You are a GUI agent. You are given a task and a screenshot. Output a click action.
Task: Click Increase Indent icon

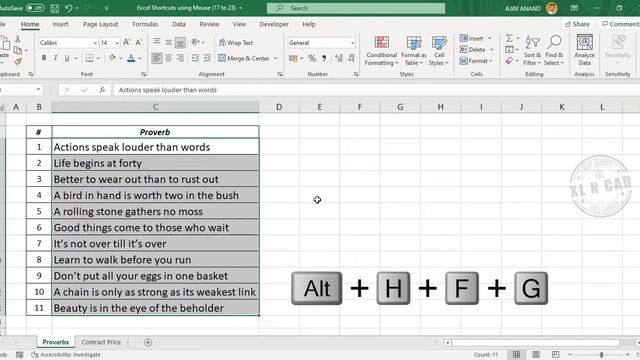point(207,58)
